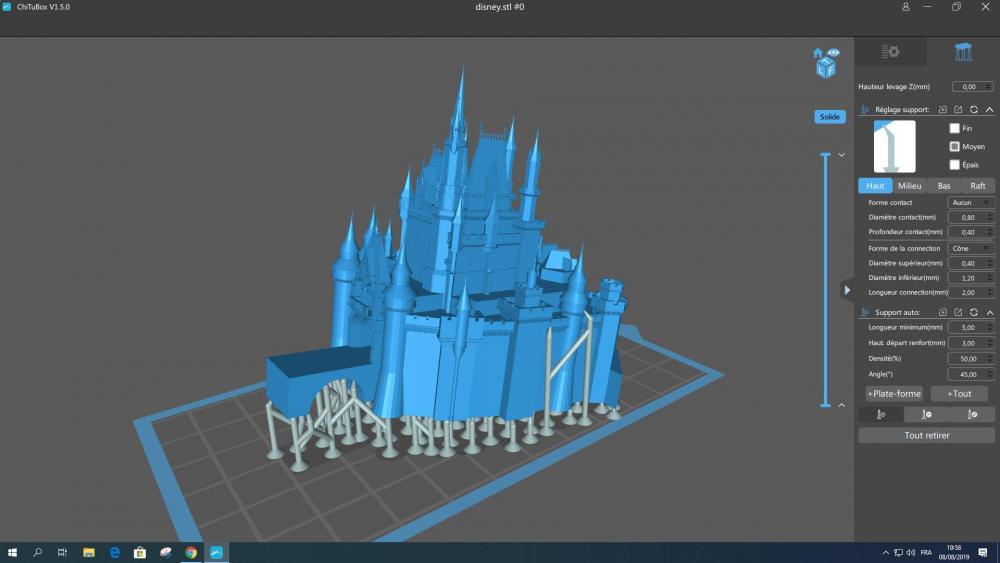Click the +Plate-forme button
This screenshot has height=563, width=1000.
894,394
